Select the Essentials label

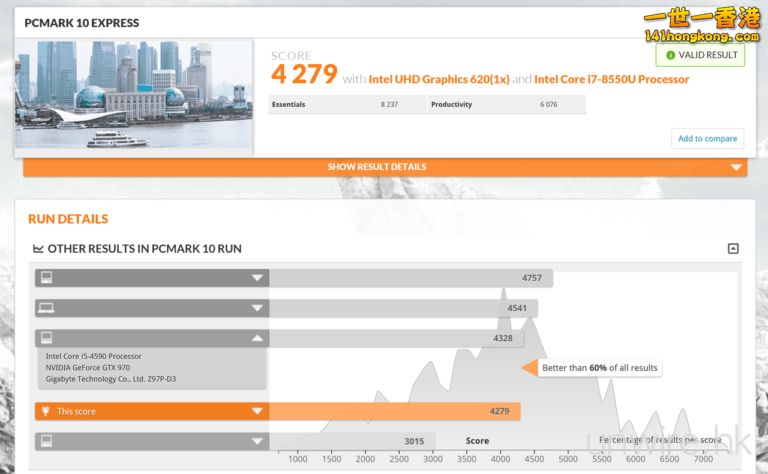click(x=288, y=104)
